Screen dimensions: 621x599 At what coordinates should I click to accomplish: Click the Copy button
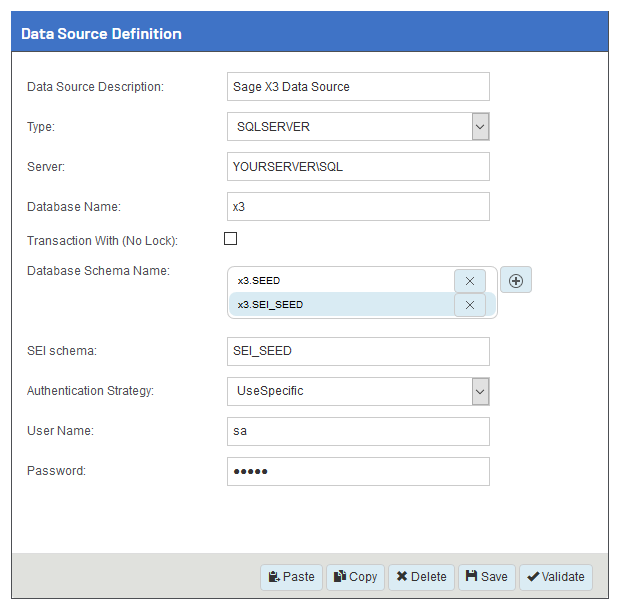pyautogui.click(x=355, y=577)
